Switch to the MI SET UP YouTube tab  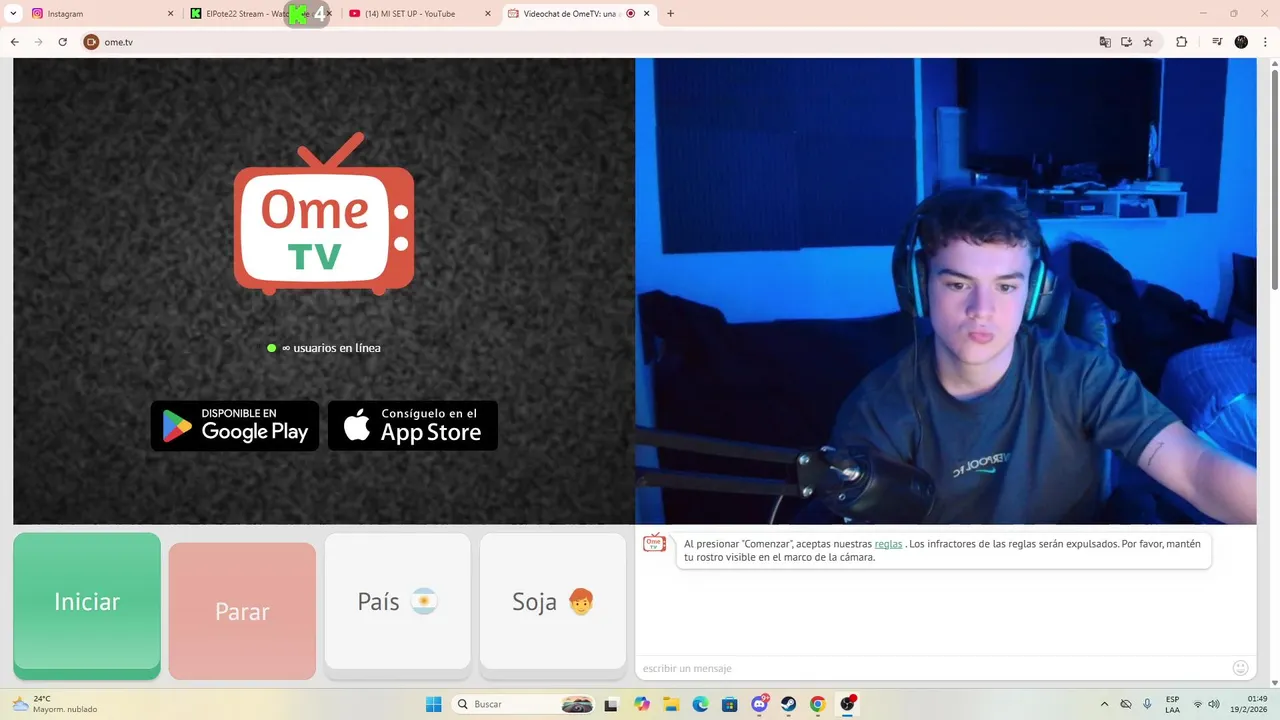(x=410, y=14)
